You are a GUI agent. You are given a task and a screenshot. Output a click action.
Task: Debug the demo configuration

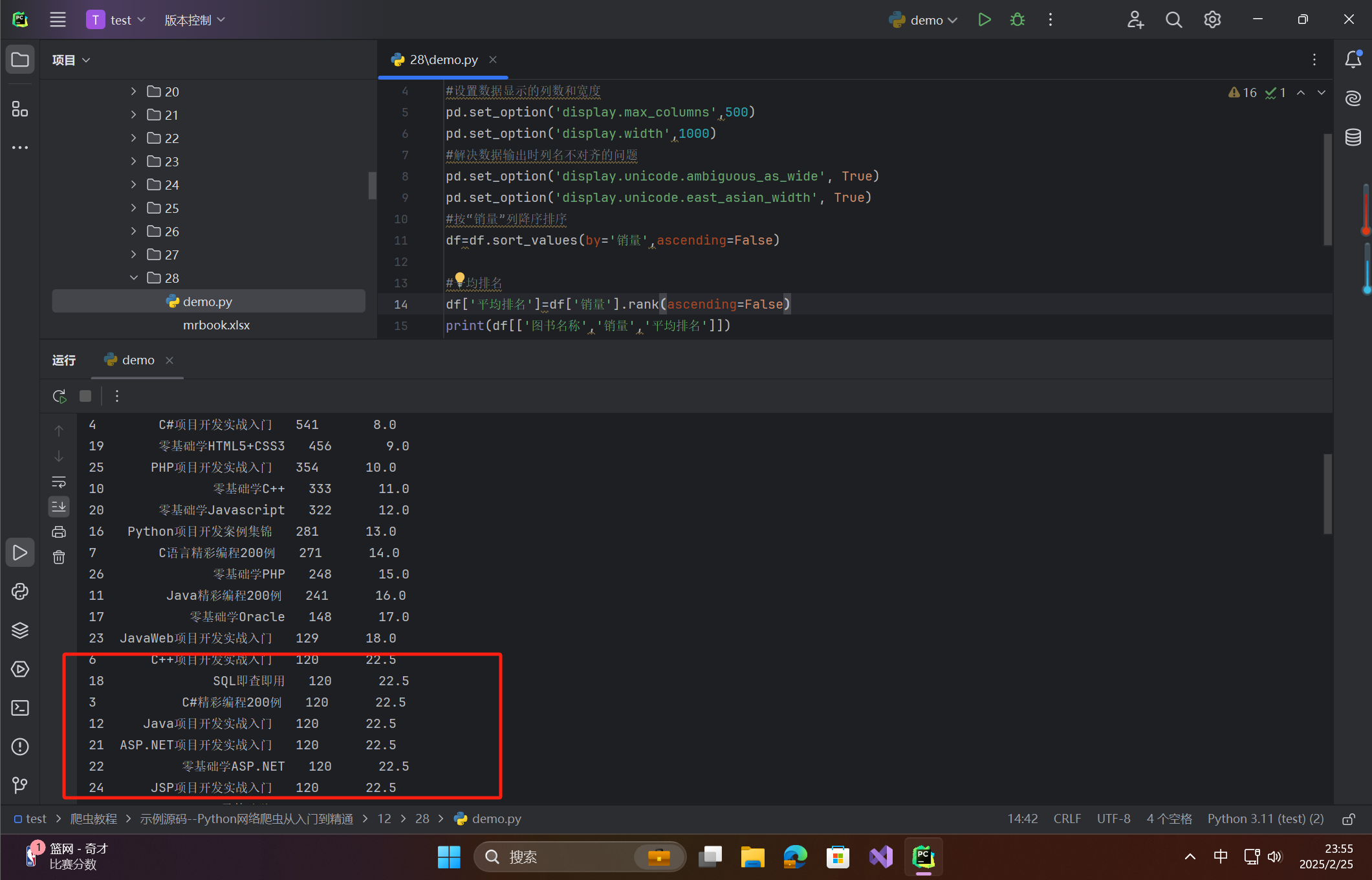point(1017,19)
